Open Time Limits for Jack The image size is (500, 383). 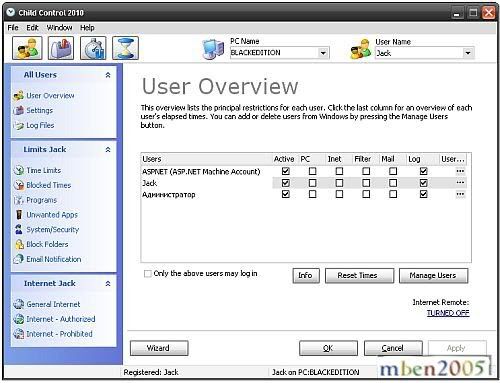pyautogui.click(x=37, y=170)
